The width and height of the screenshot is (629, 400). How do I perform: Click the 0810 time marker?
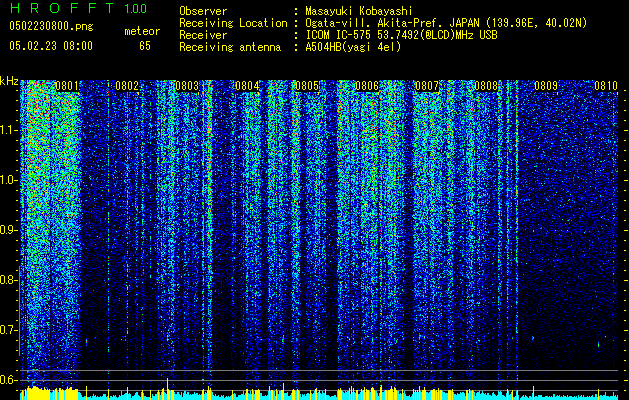click(x=606, y=86)
